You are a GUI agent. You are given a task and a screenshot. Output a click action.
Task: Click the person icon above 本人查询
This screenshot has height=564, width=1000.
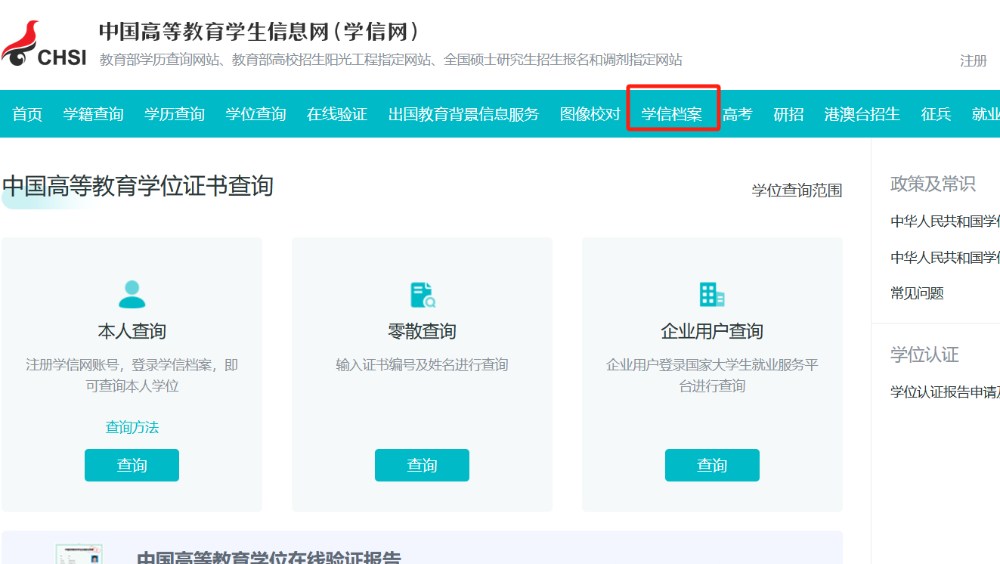click(132, 294)
